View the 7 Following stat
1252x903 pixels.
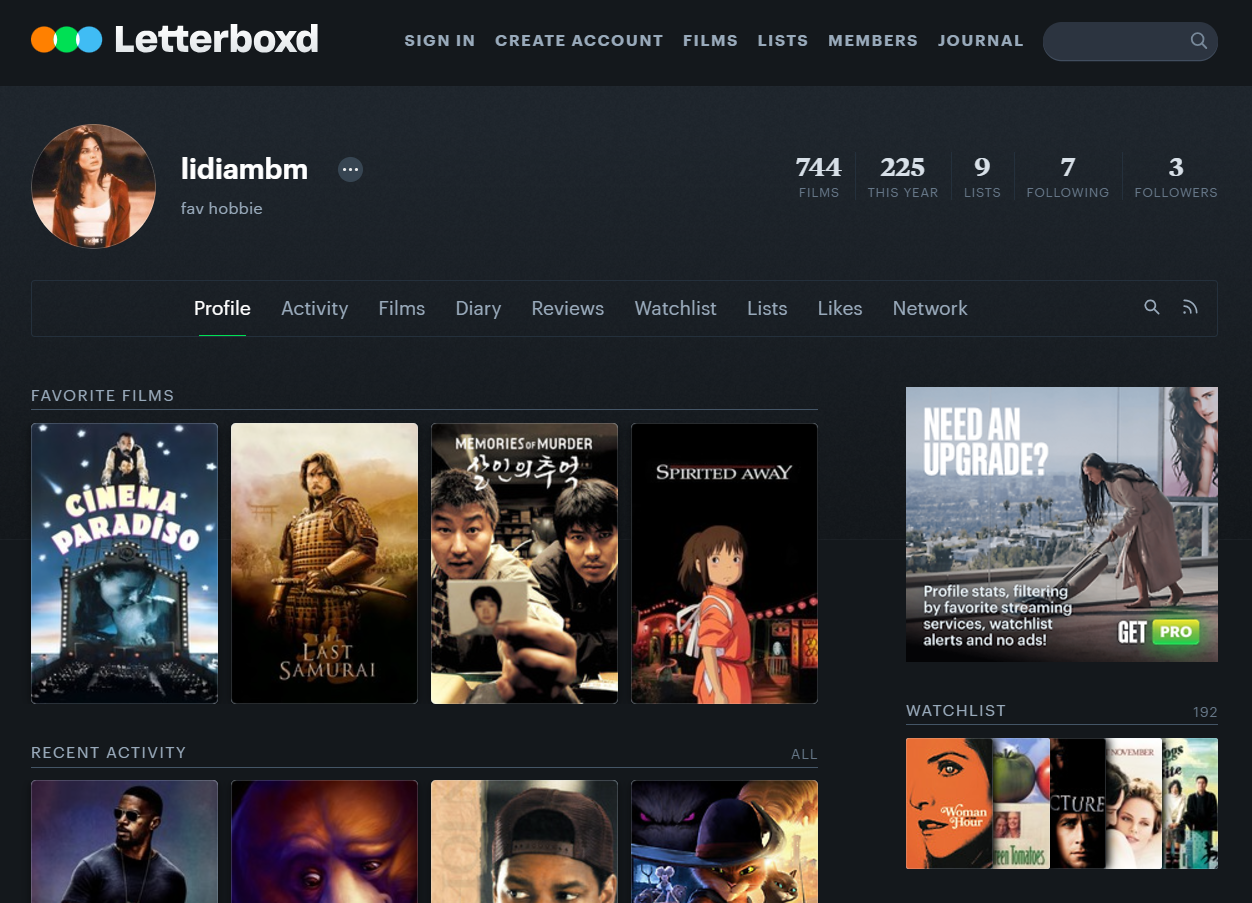point(1068,177)
